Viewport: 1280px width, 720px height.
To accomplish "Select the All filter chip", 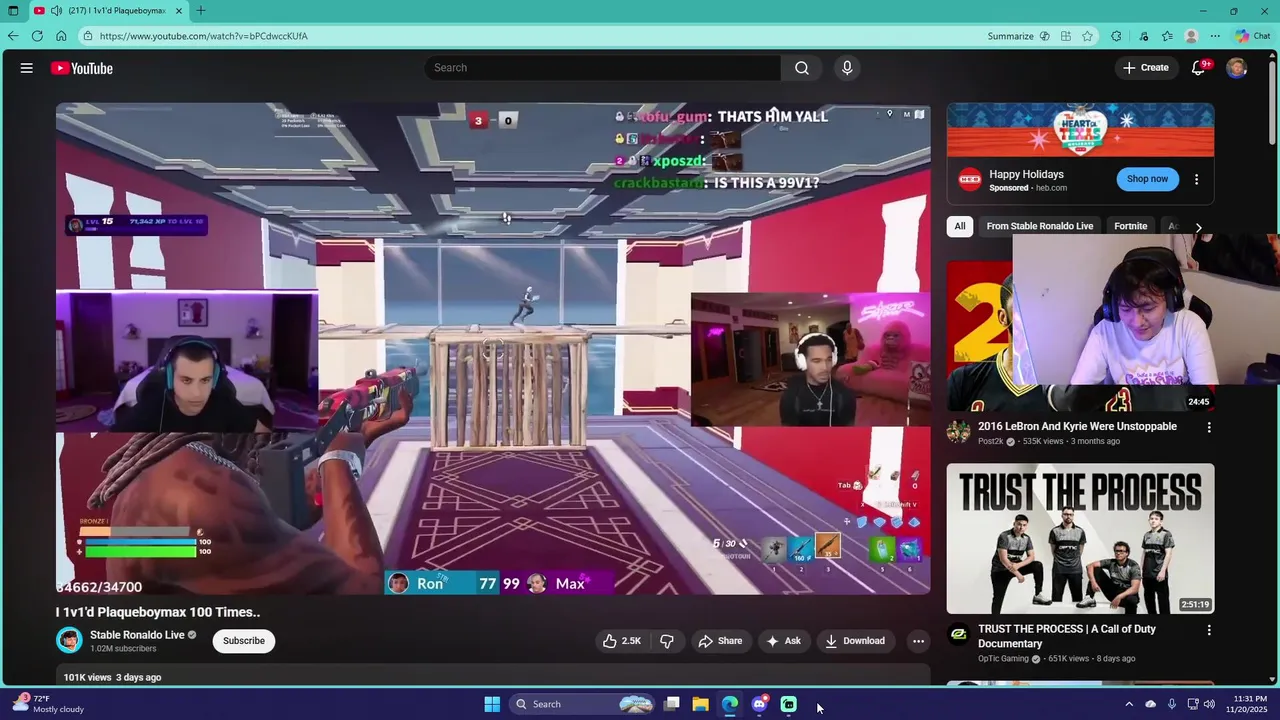I will [x=960, y=226].
